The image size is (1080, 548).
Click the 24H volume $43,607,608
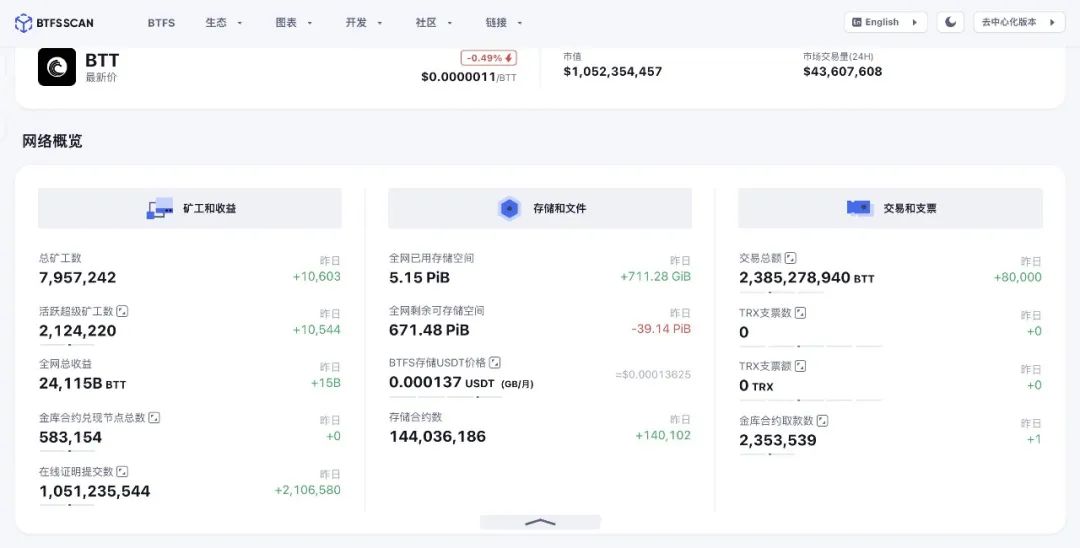(842, 72)
